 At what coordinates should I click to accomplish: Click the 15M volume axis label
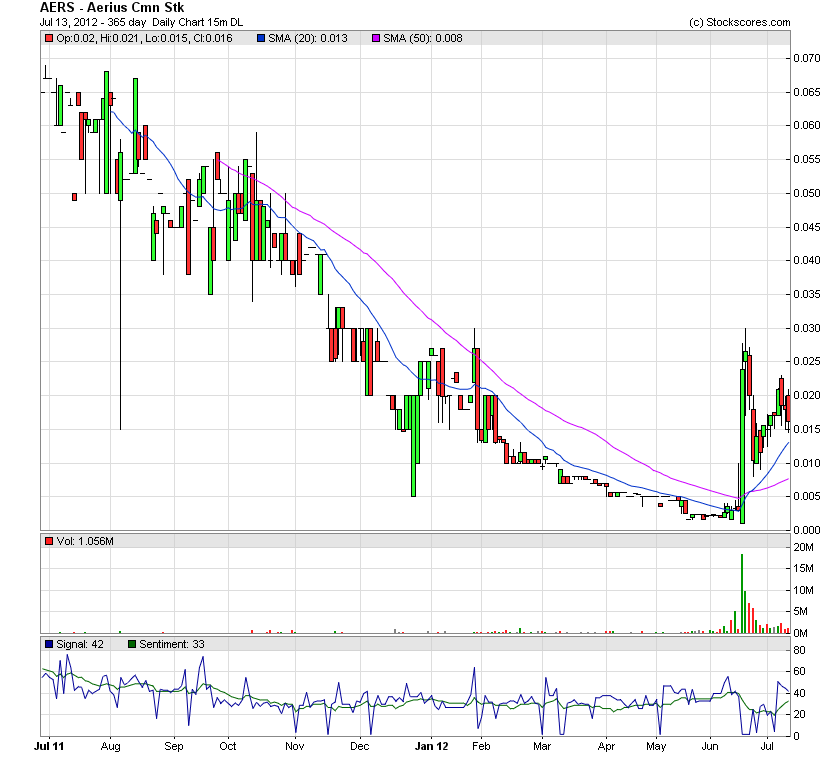pos(804,569)
